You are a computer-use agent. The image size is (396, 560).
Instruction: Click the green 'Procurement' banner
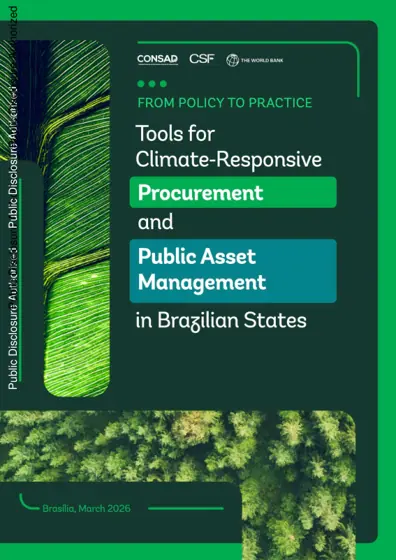tap(233, 192)
